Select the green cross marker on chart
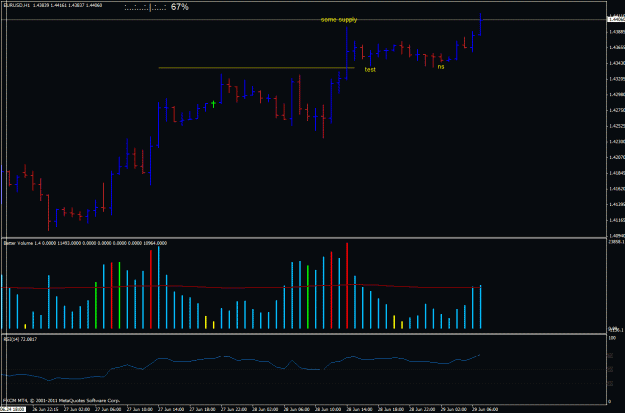This screenshot has height=413, width=625. click(x=214, y=104)
